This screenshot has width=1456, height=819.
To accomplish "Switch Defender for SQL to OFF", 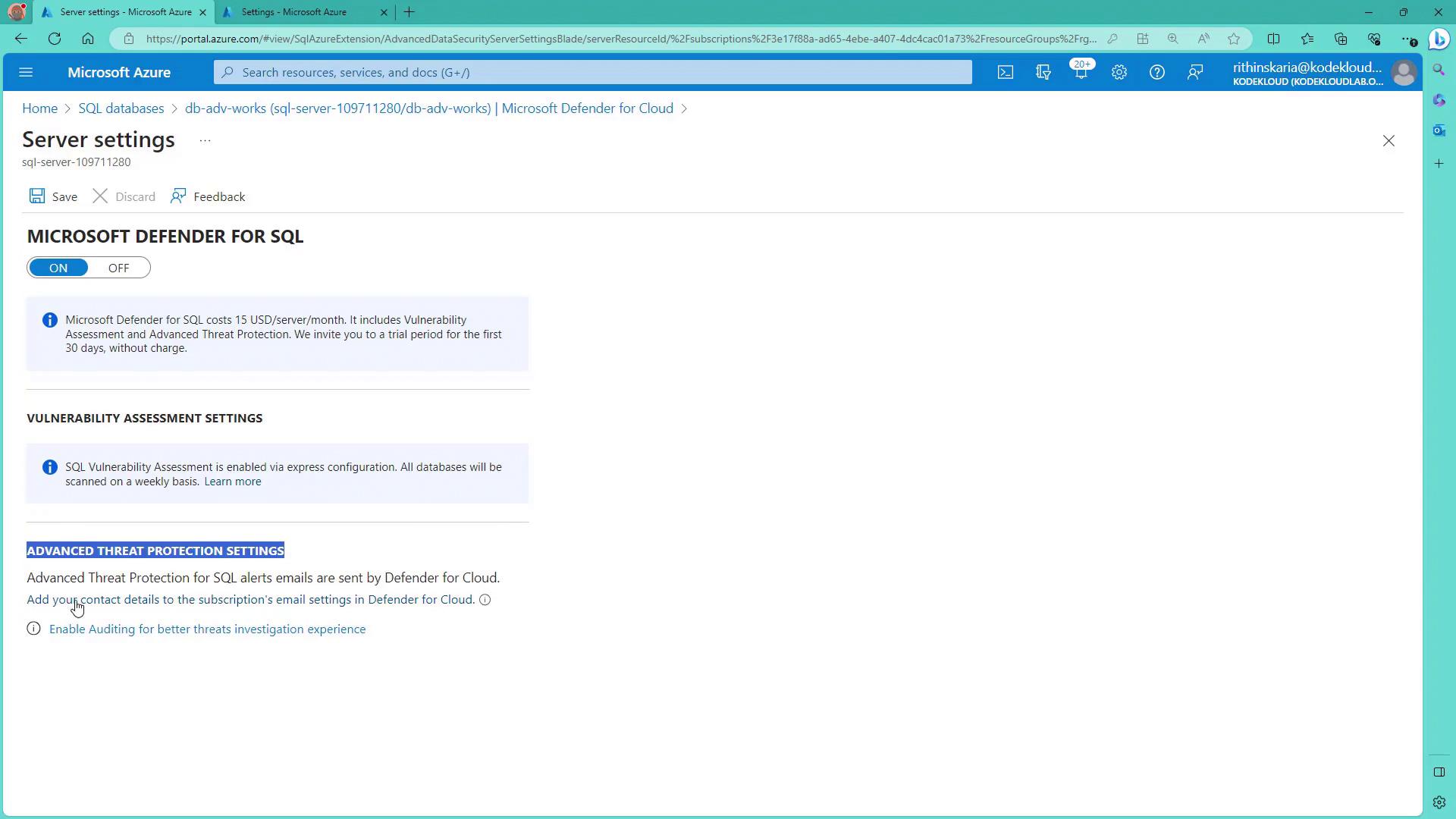I will (118, 268).
